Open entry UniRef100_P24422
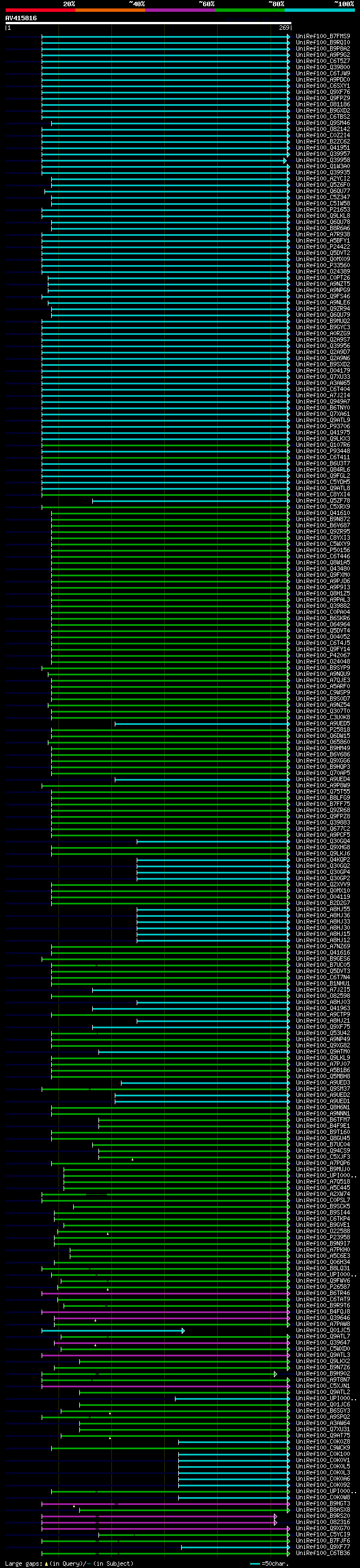This screenshot has width=360, height=1568. 323,247
